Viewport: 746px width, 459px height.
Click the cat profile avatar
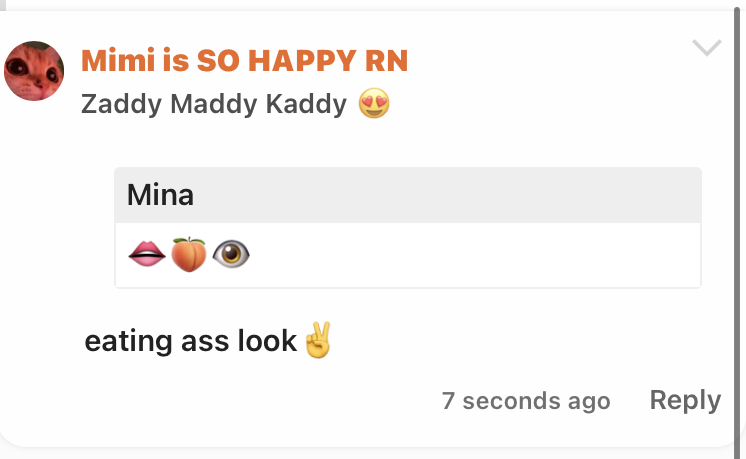34,71
